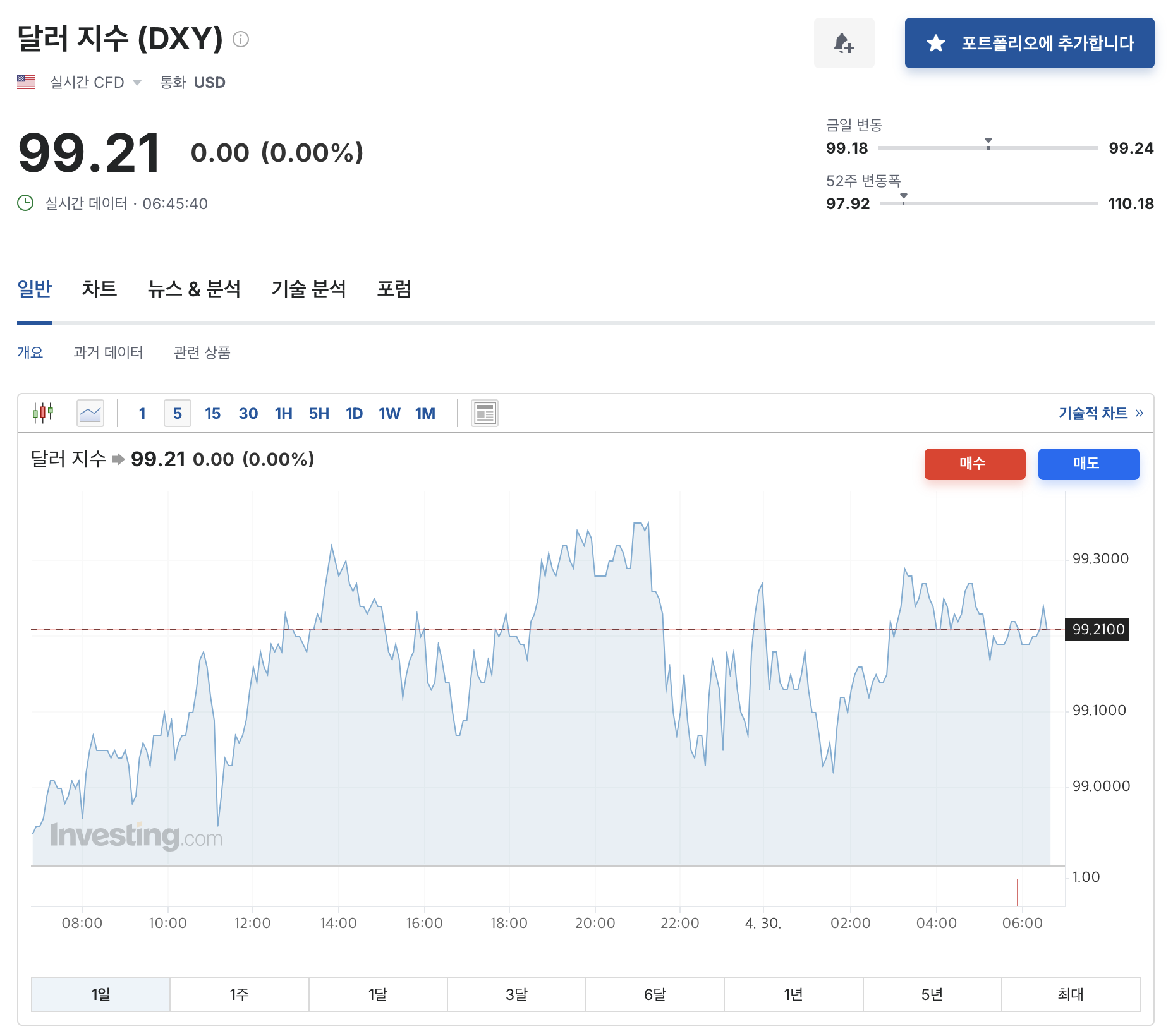Set chart interval to 15 minutes
The image size is (1173, 1036).
[212, 413]
